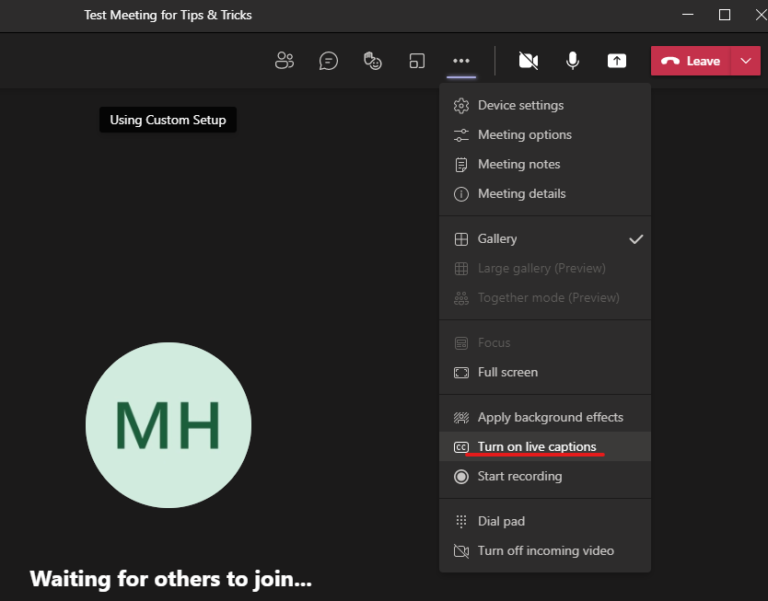Mute the microphone
The height and width of the screenshot is (601, 768).
point(573,61)
